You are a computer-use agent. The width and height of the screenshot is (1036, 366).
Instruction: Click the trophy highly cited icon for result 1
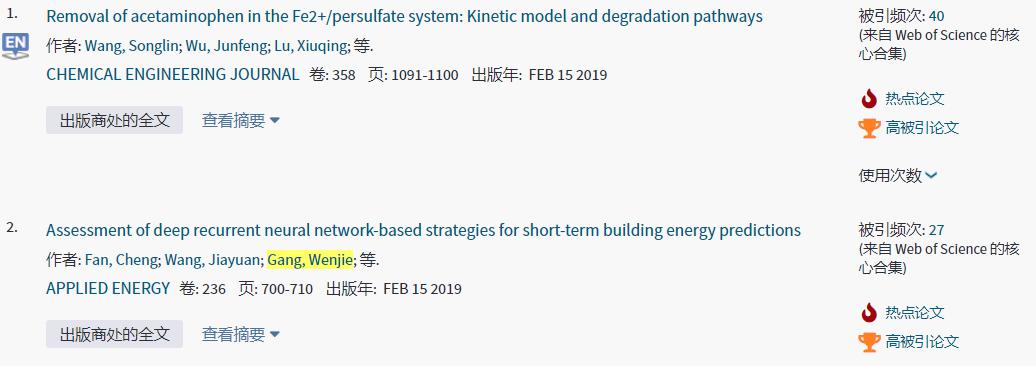870,128
